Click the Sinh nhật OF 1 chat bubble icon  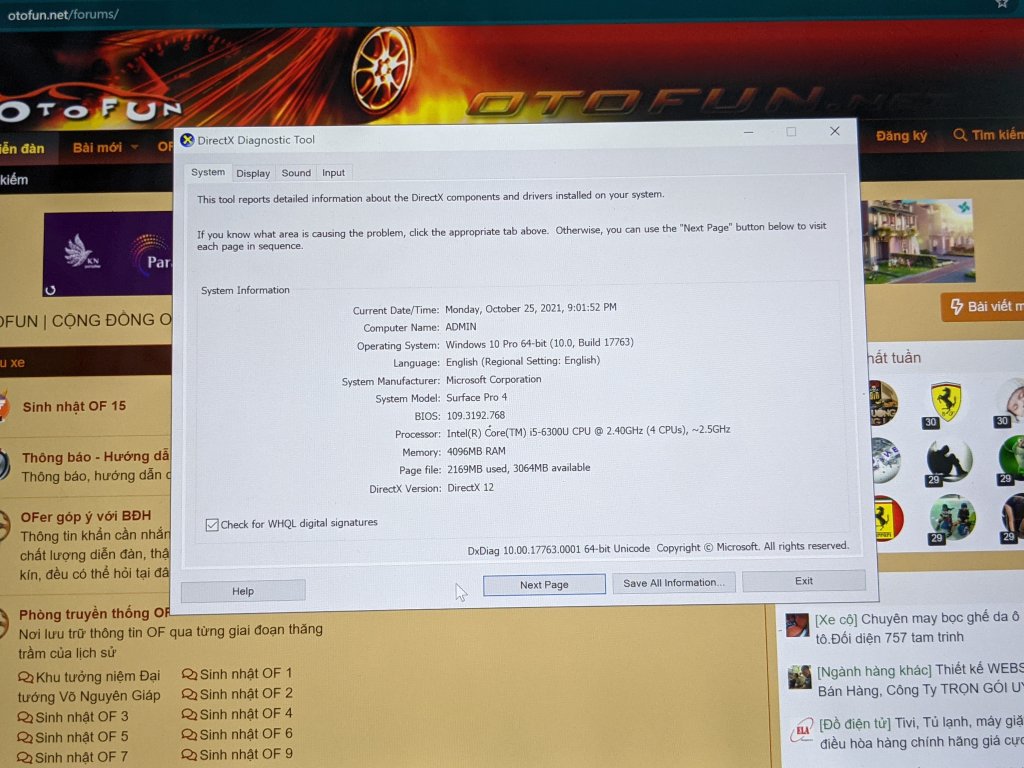(x=189, y=674)
